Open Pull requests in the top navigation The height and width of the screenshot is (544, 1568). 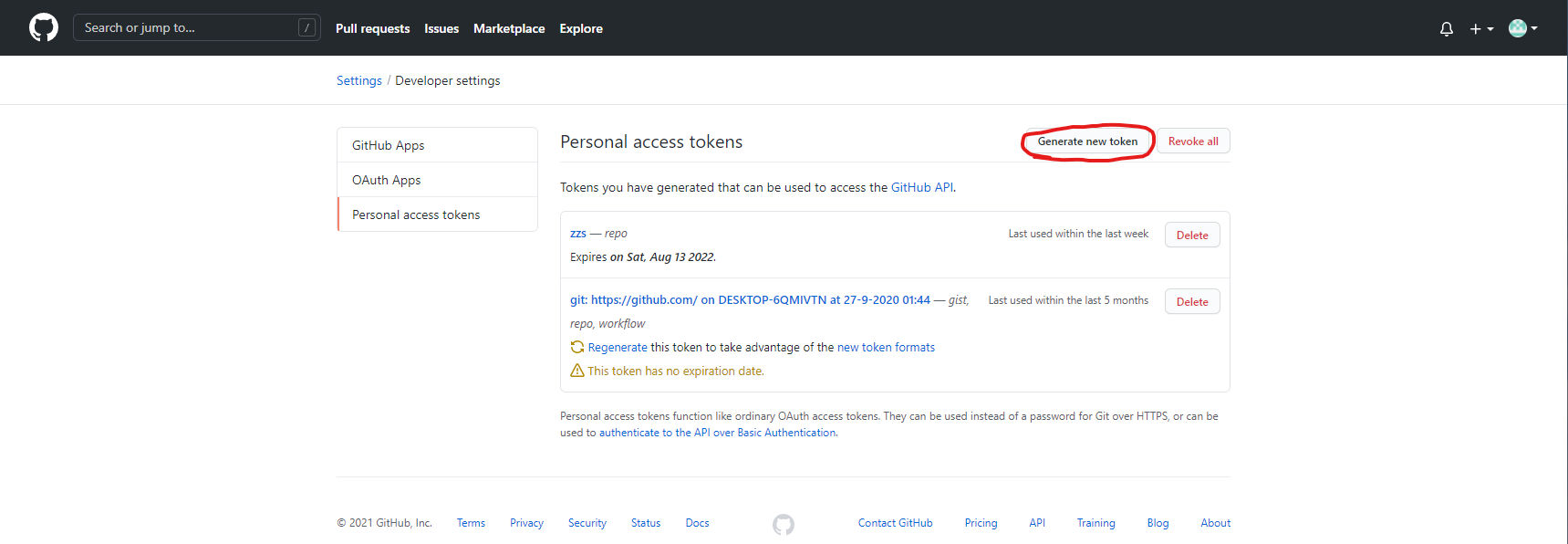pos(372,28)
